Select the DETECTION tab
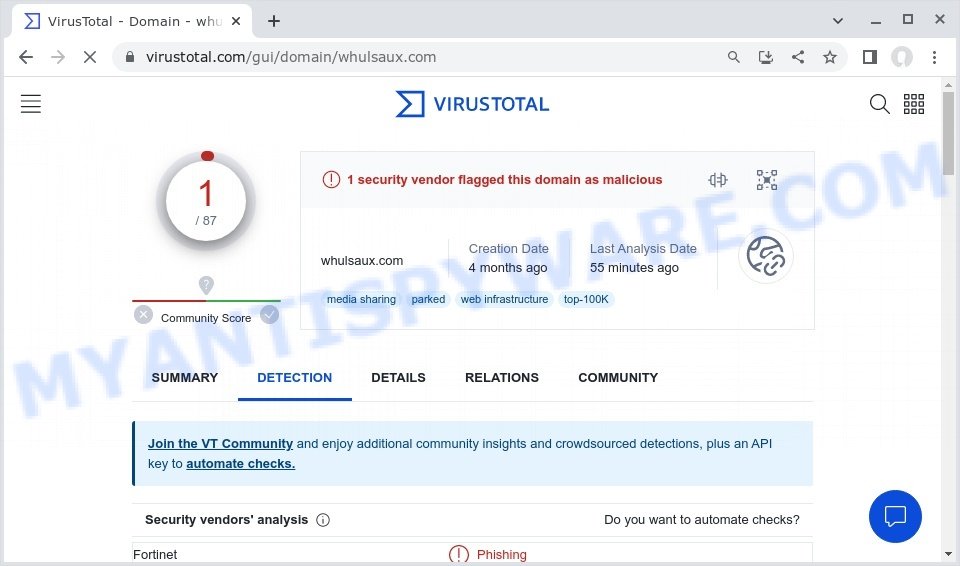The image size is (960, 566). 294,377
